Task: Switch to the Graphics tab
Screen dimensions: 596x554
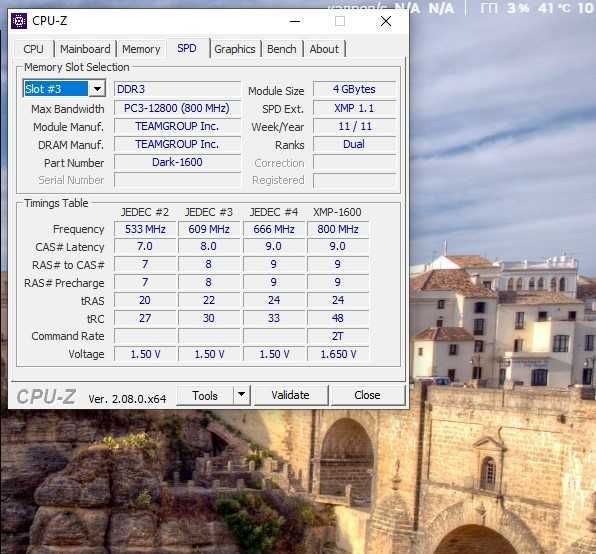Action: pos(235,49)
